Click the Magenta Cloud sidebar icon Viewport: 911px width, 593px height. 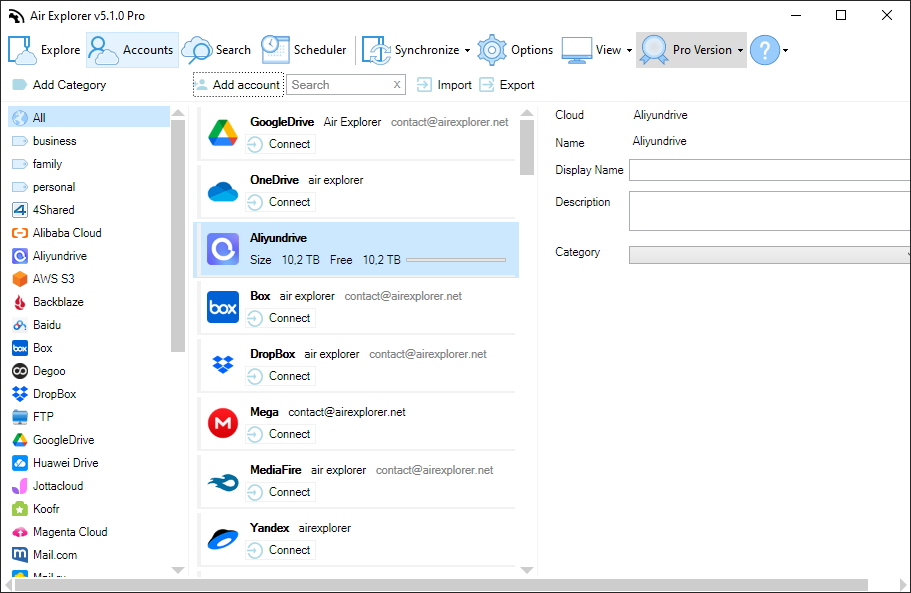point(20,532)
